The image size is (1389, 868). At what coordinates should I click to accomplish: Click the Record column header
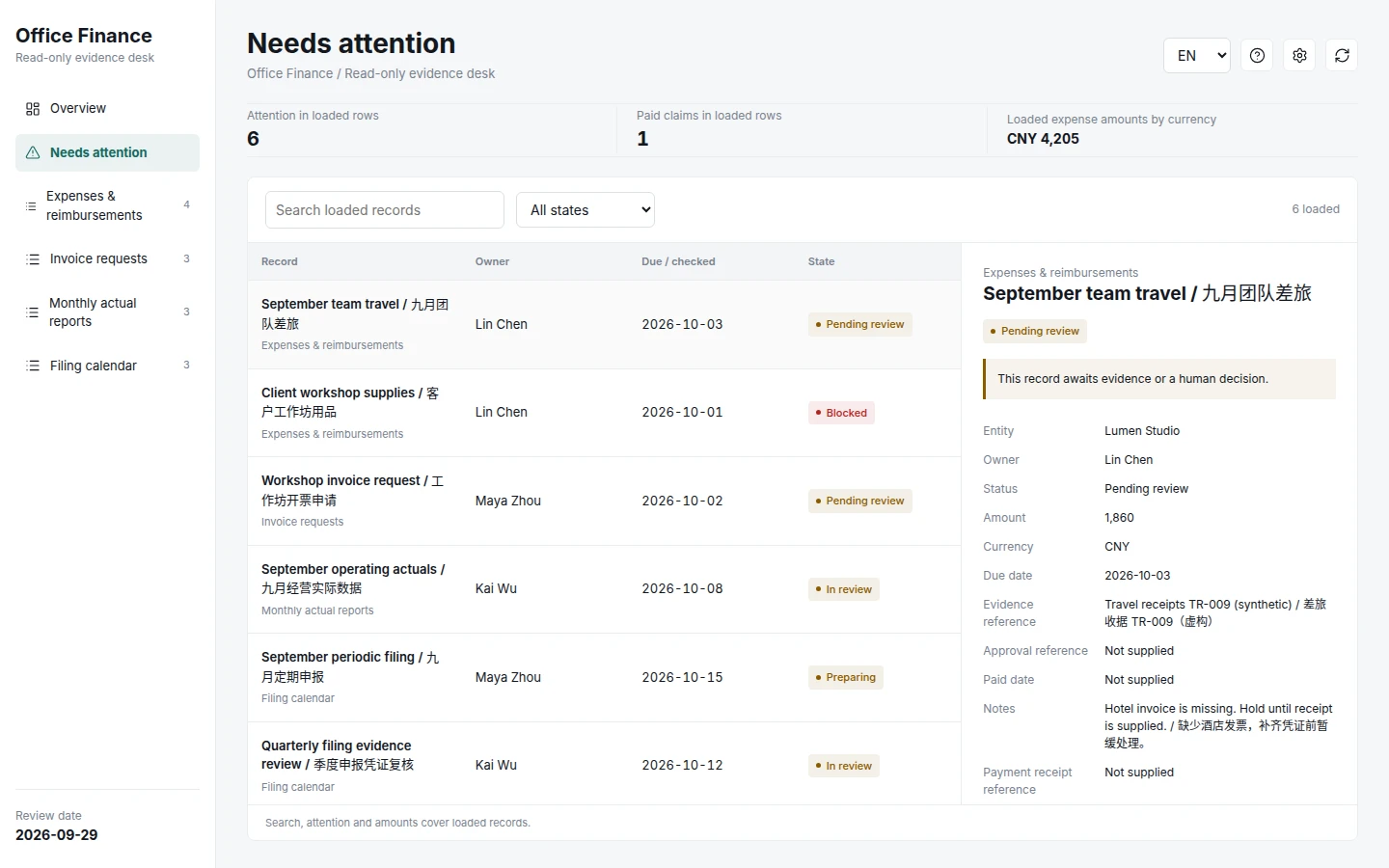pyautogui.click(x=280, y=261)
